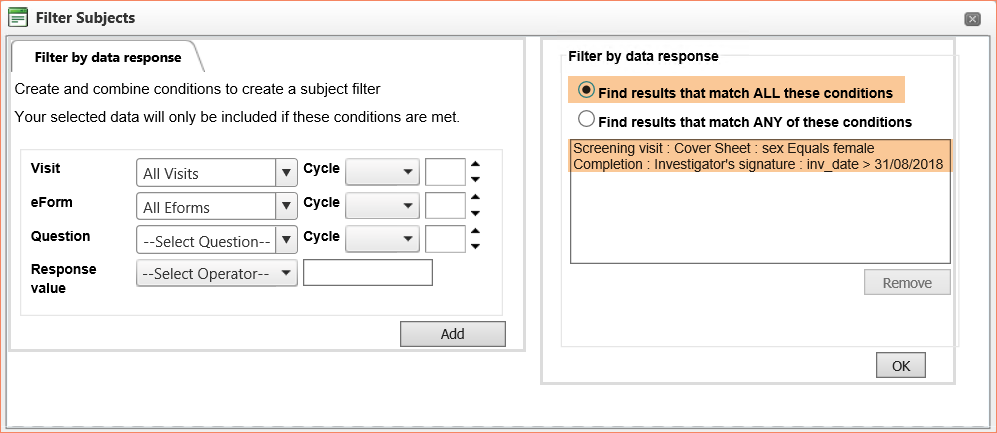Click the OK button
The width and height of the screenshot is (997, 433).
901,366
